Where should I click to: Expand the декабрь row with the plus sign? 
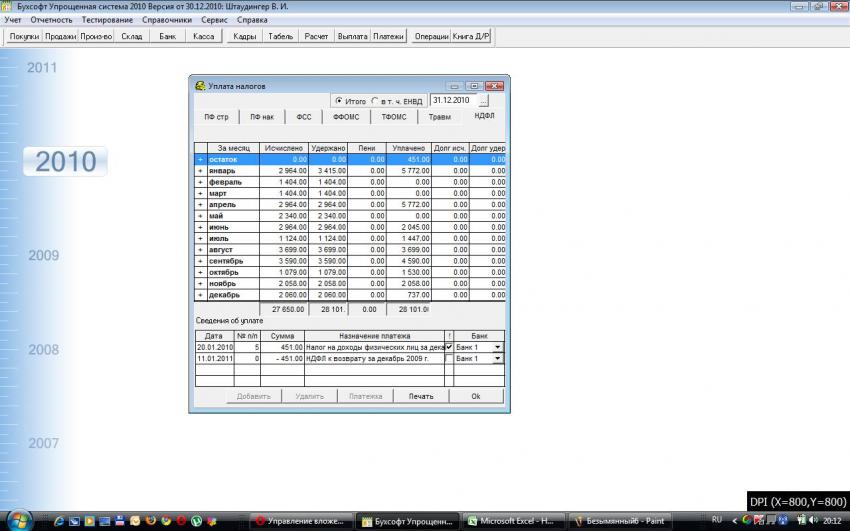200,295
